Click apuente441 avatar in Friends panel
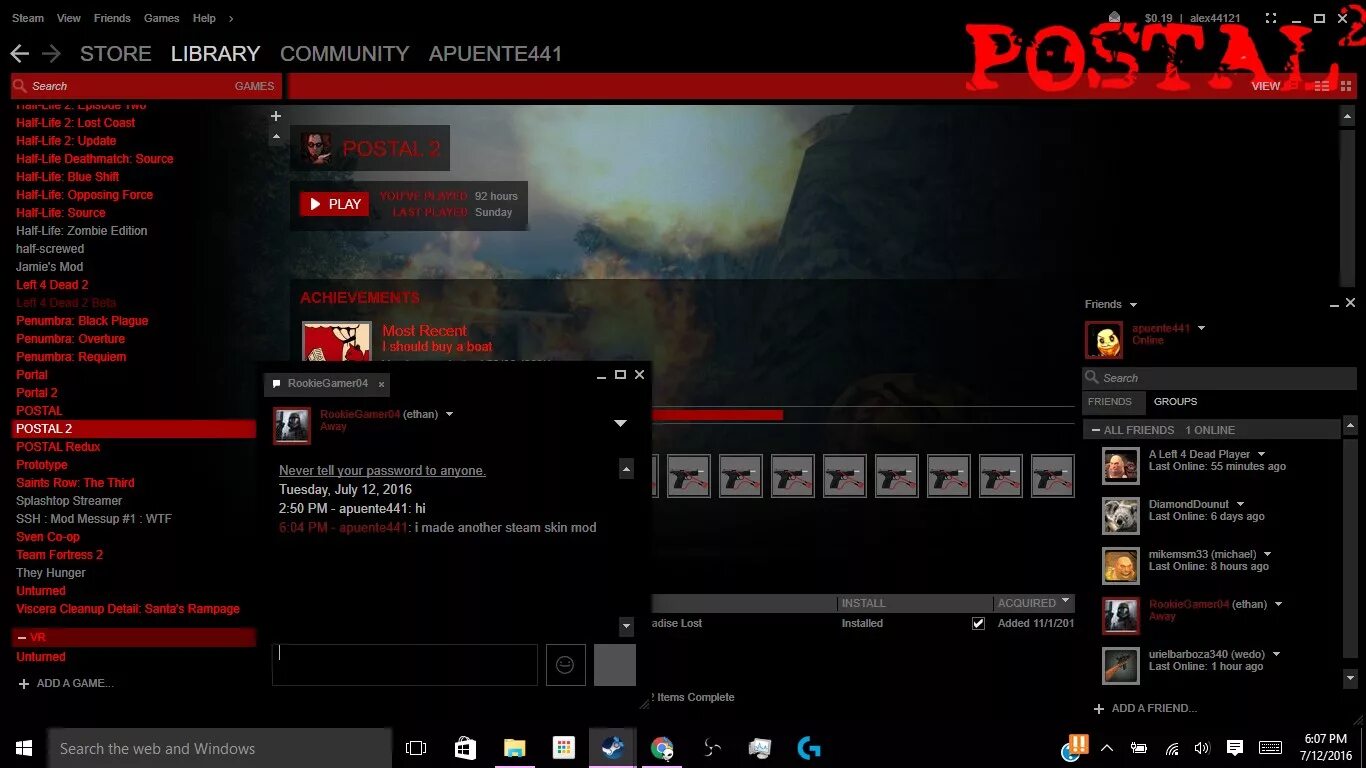1366x768 pixels. (x=1104, y=340)
